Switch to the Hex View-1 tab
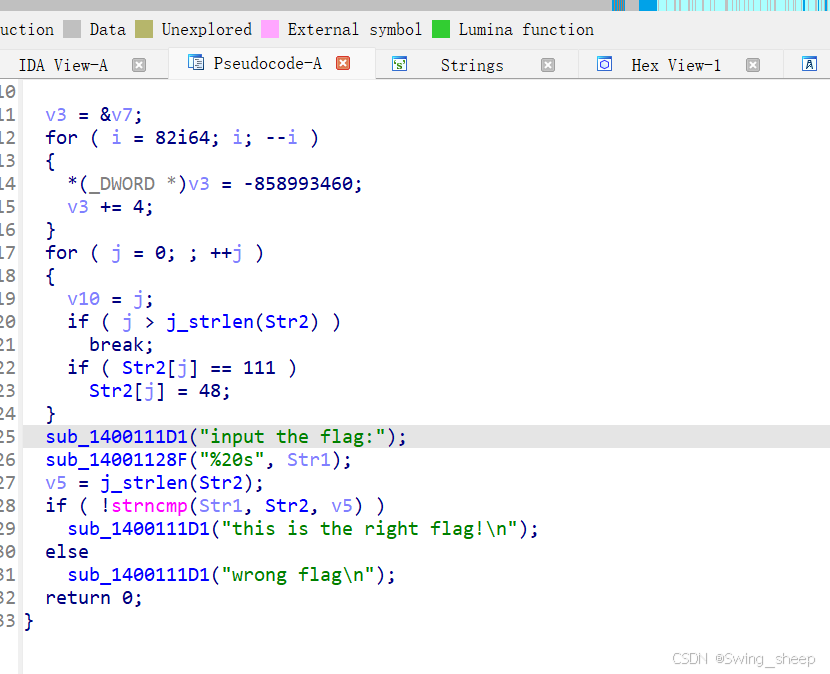 click(676, 65)
